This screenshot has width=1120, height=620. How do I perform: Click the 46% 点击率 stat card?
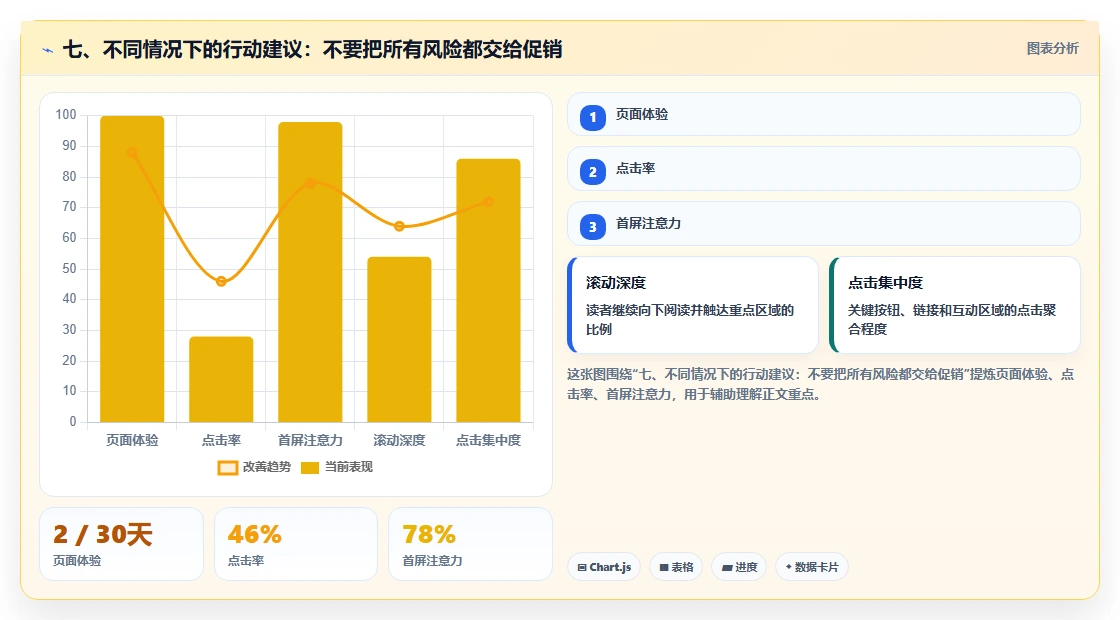[296, 544]
